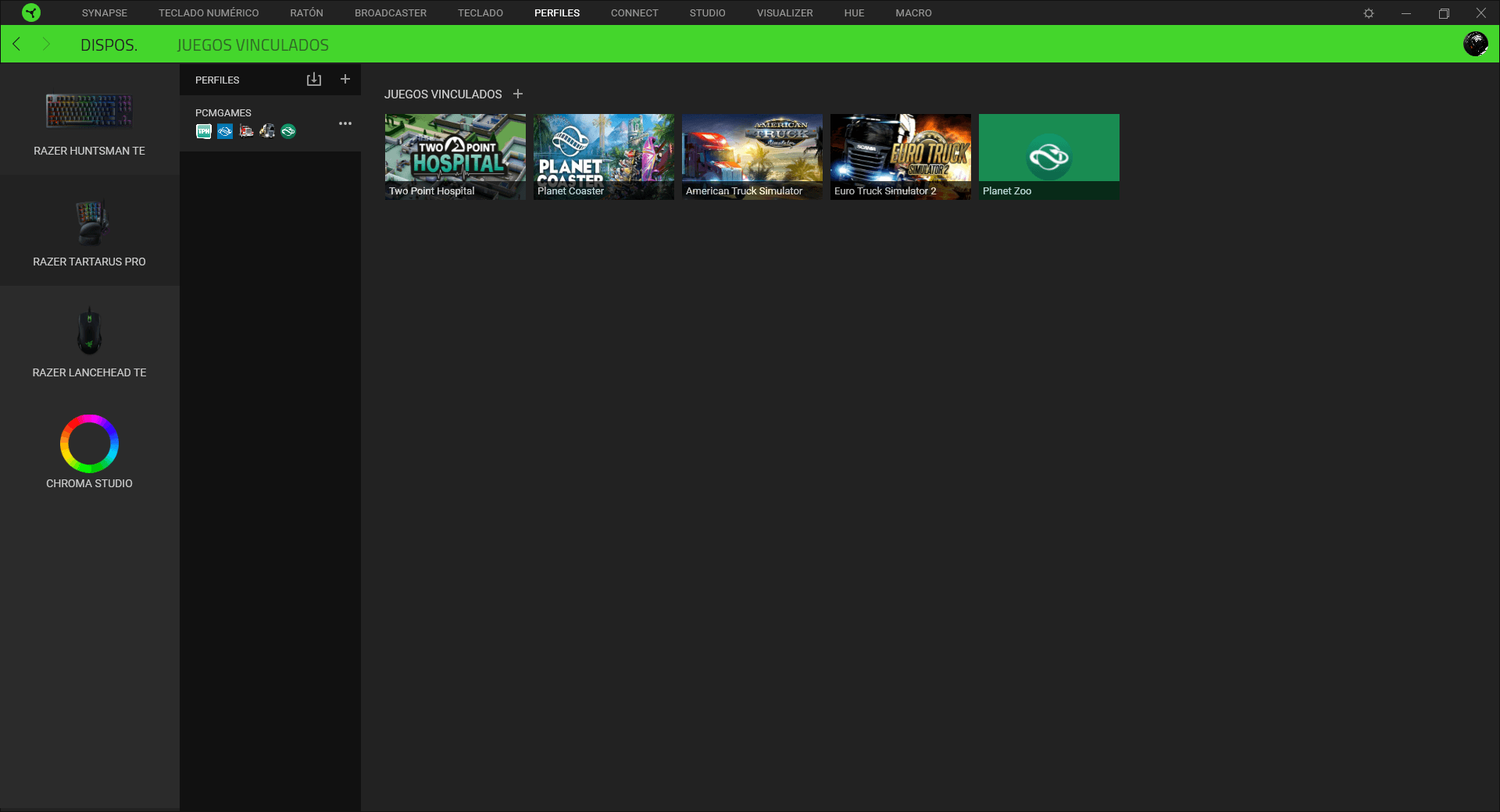Click the Razer Synapse logo icon
The height and width of the screenshot is (812, 1500).
tap(31, 12)
